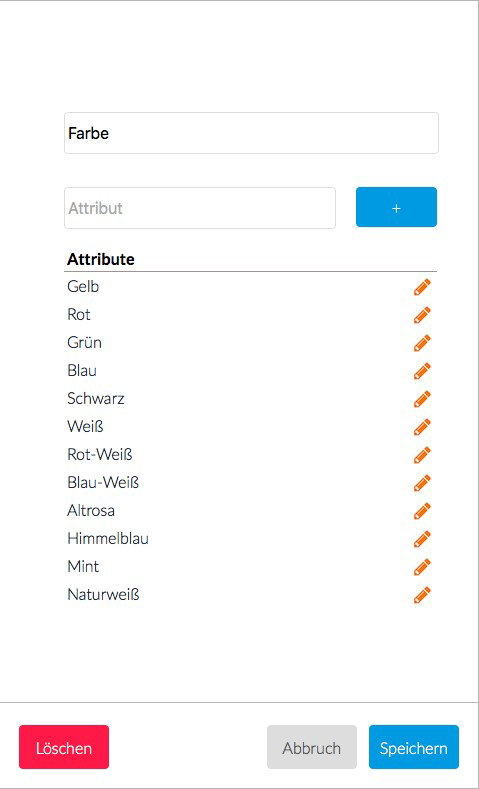Click the pencil icon beside Naturweiß
The image size is (479, 789).
(x=422, y=595)
